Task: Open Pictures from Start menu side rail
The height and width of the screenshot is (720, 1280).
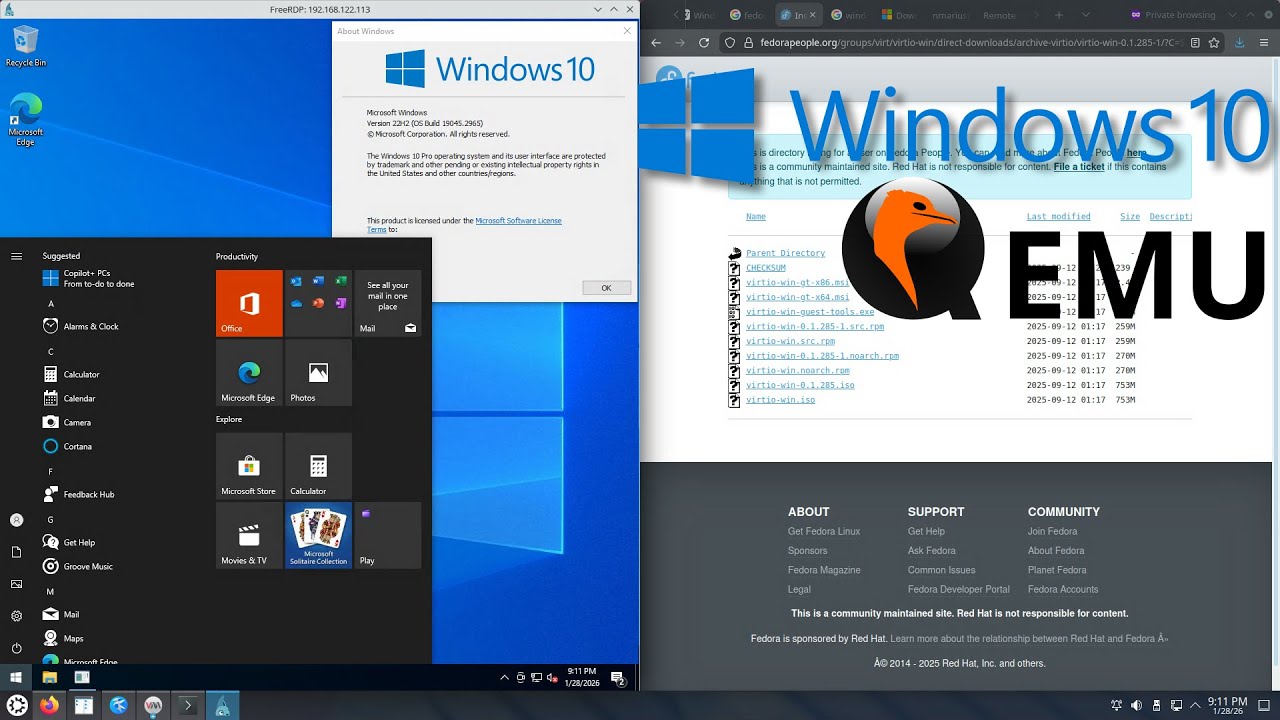Action: [16, 584]
